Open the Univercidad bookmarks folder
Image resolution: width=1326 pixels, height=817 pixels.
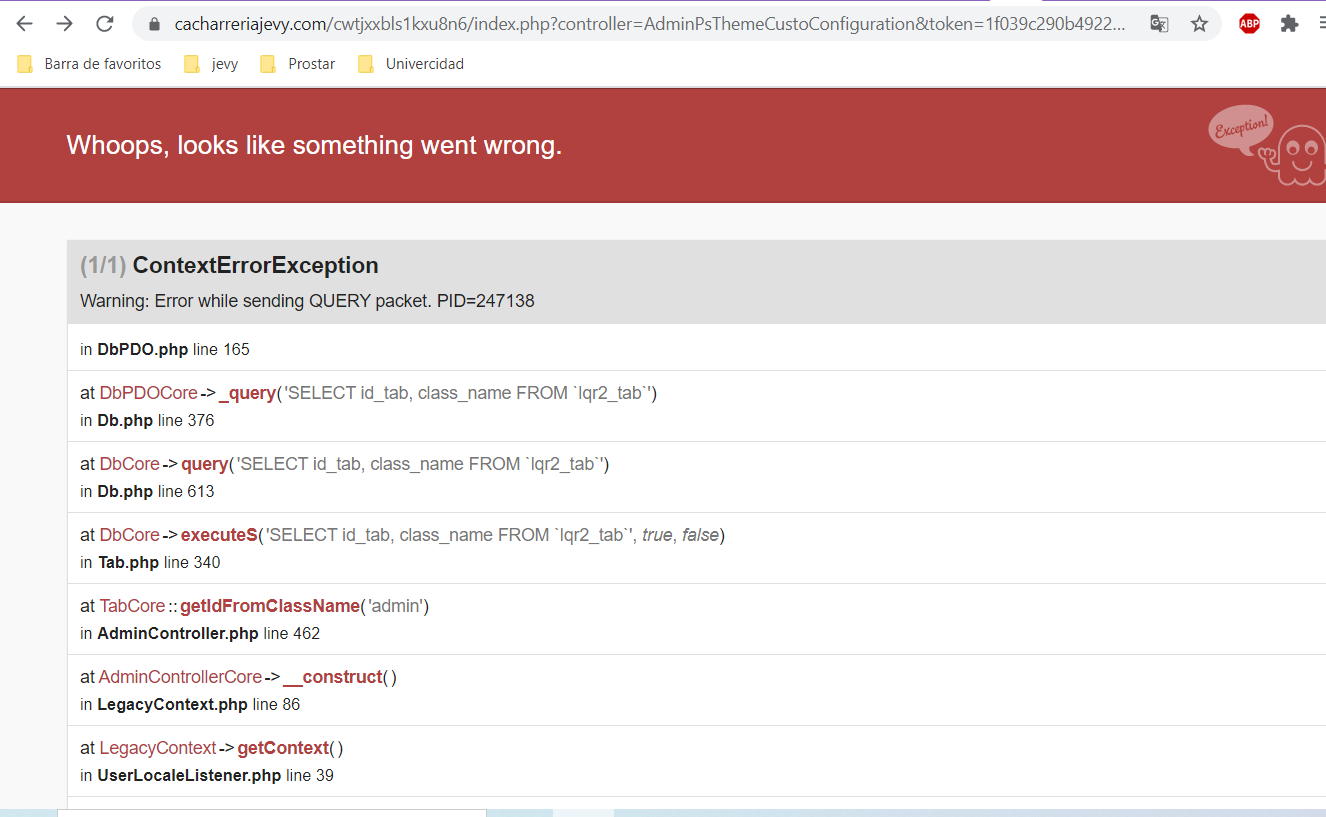[411, 64]
